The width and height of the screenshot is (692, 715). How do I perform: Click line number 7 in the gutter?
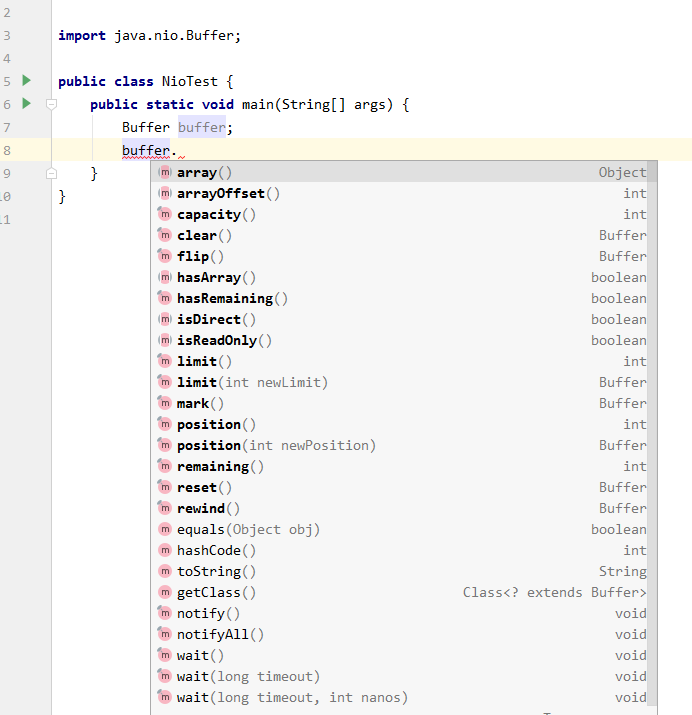tap(7, 127)
